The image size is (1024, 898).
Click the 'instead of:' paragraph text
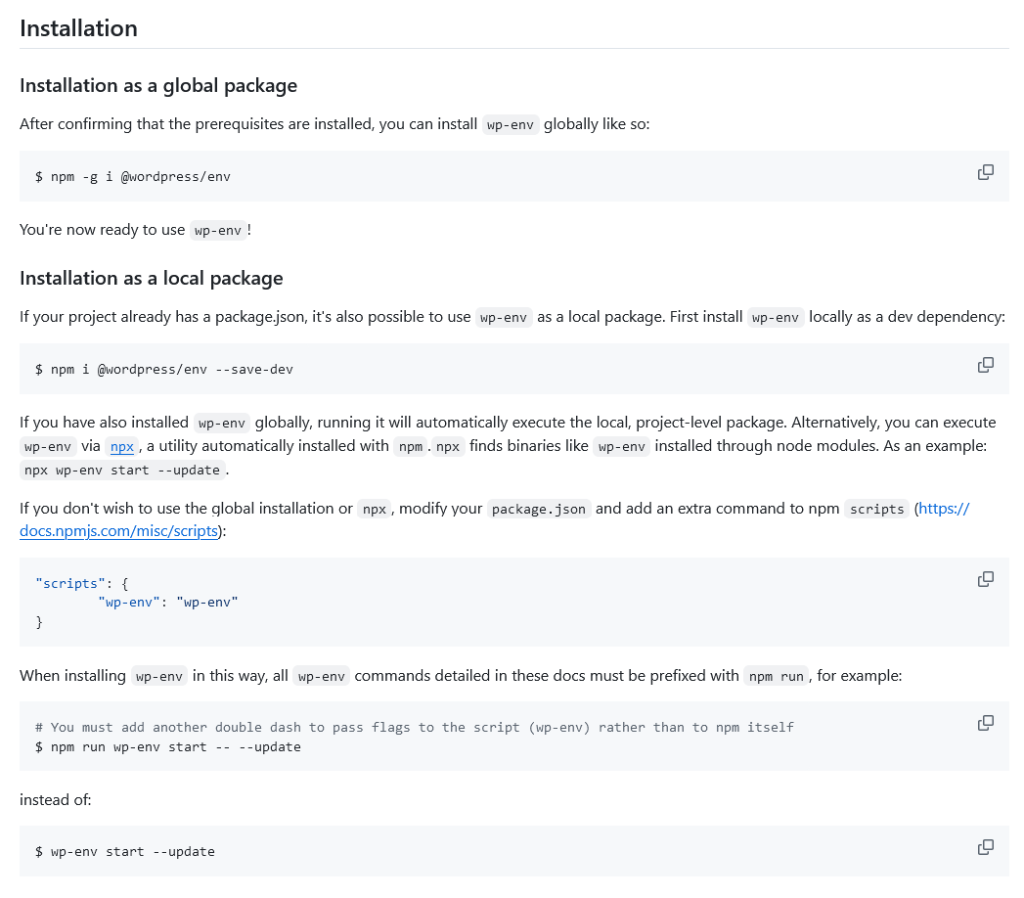click(55, 800)
